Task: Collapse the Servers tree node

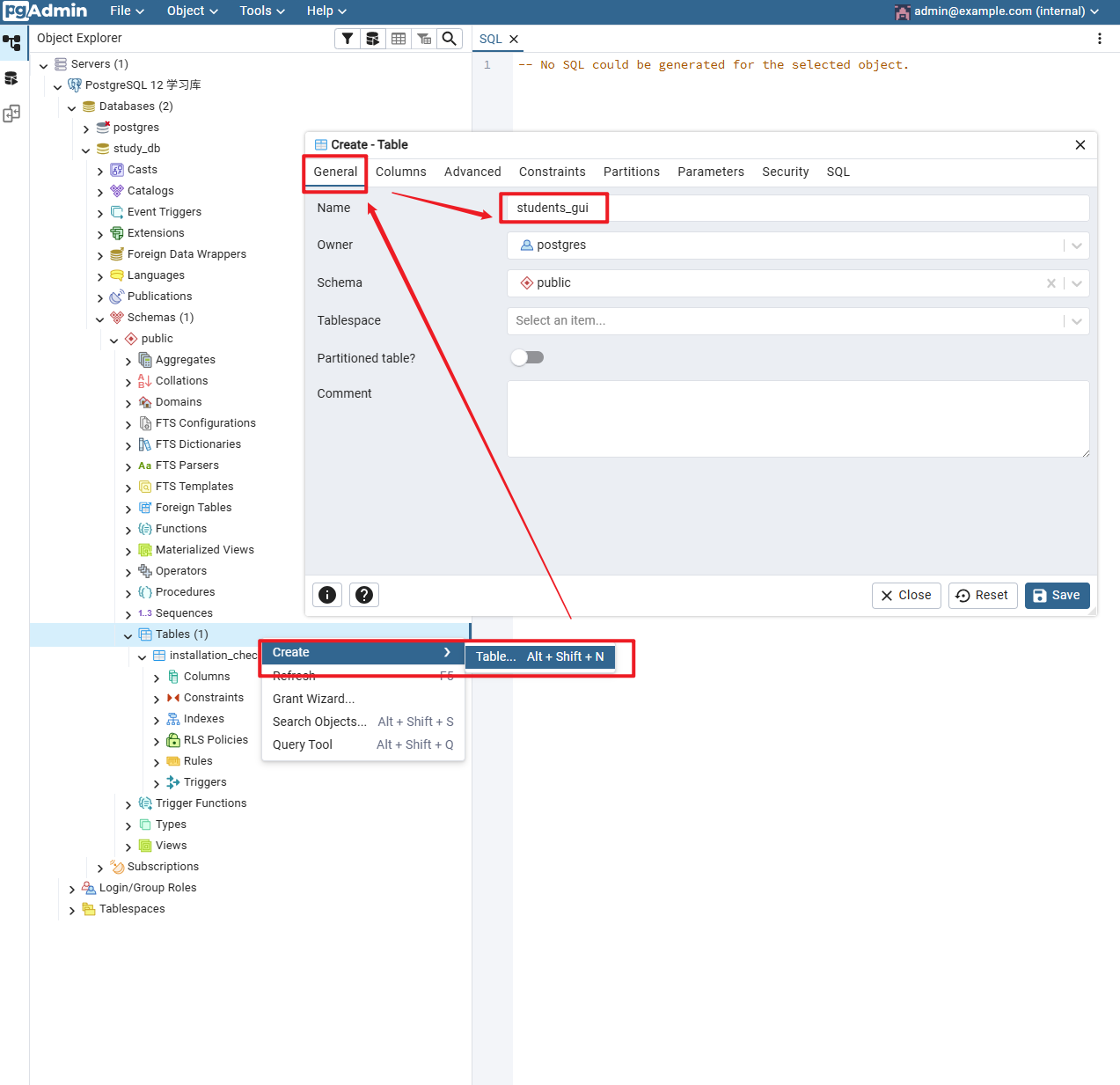Action: click(43, 65)
